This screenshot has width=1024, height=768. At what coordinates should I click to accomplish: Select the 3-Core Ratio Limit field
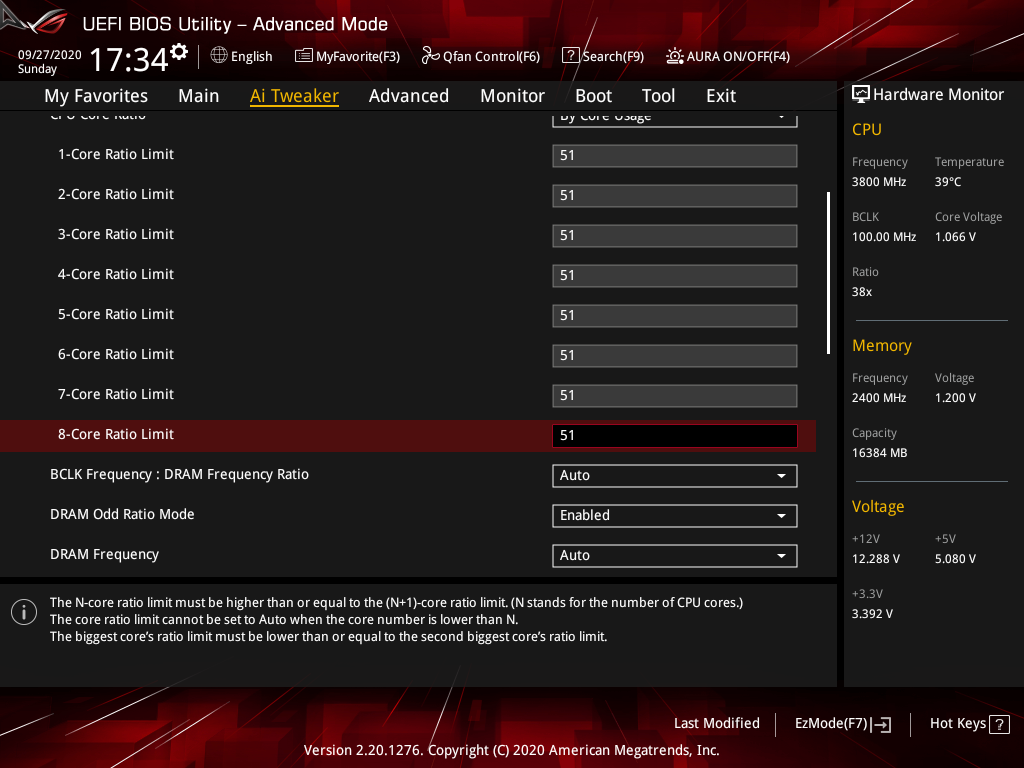tap(675, 235)
